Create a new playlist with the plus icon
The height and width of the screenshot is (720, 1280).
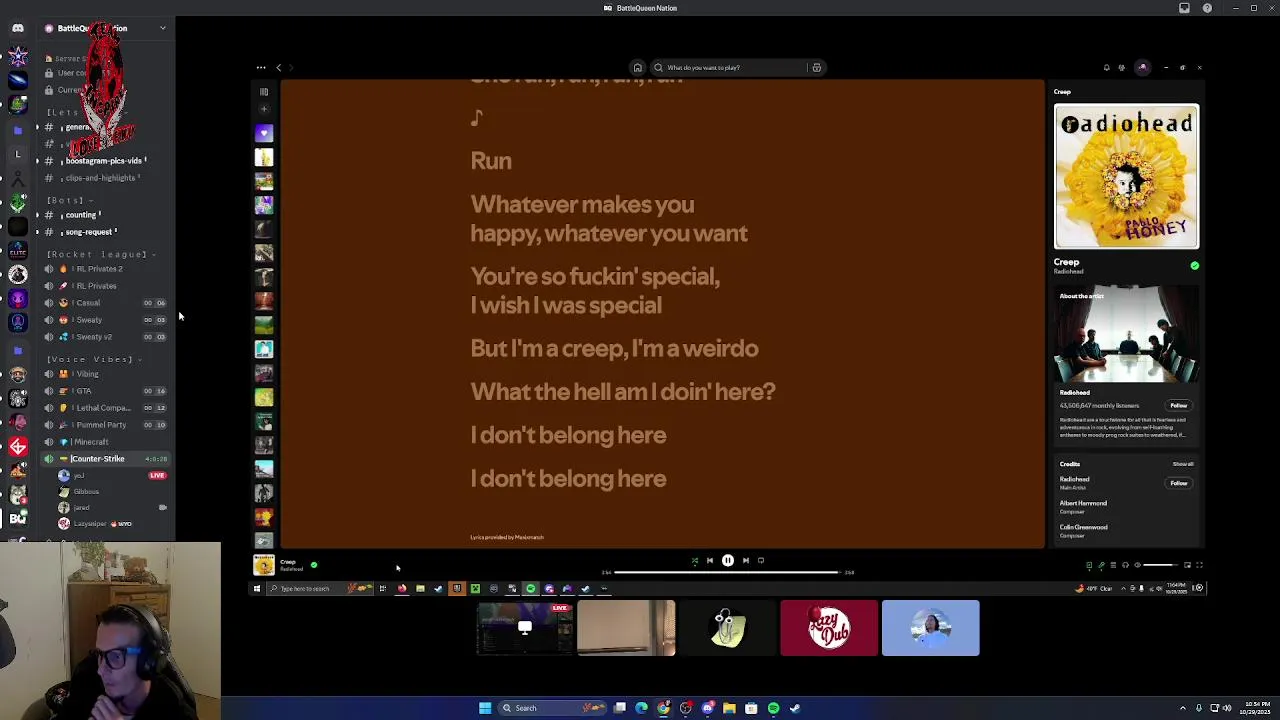[264, 109]
